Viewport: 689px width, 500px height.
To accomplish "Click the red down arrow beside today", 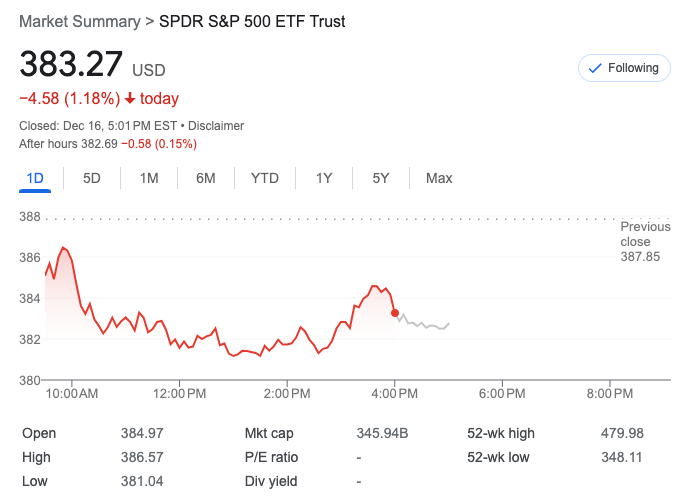I will coord(130,98).
